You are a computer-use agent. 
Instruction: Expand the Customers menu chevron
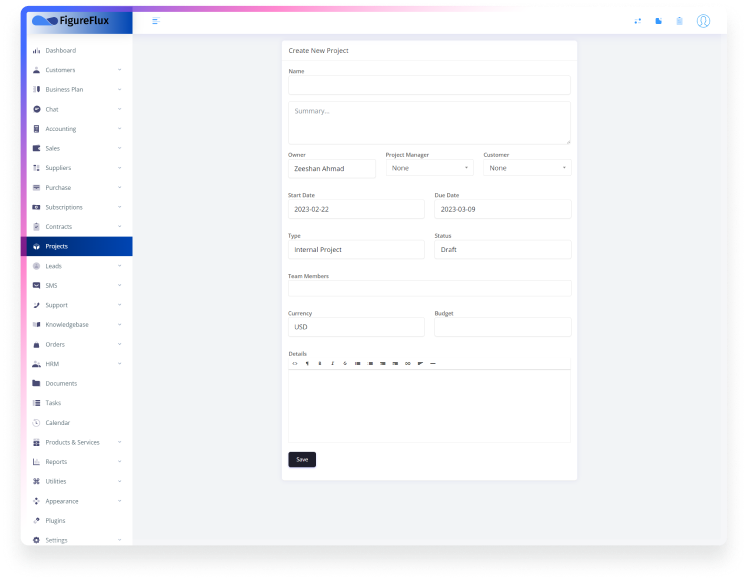click(120, 70)
